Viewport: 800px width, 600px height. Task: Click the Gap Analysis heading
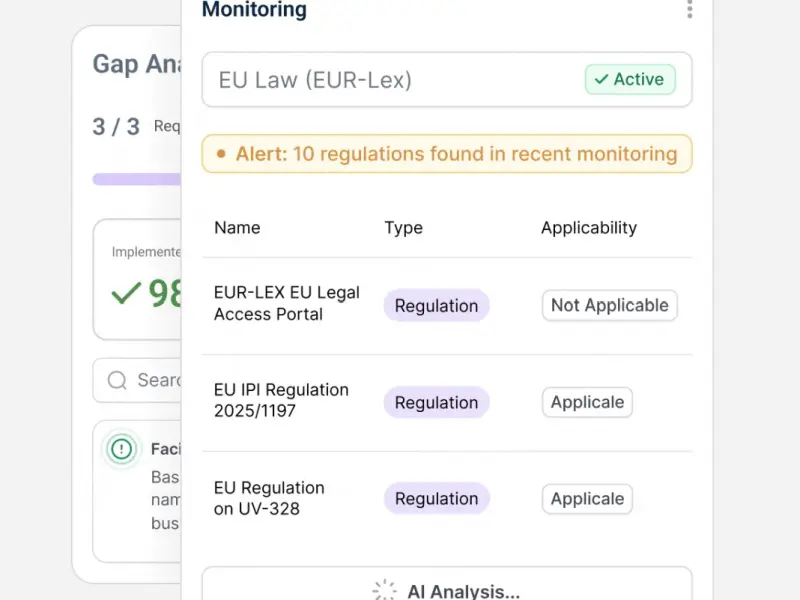click(137, 64)
